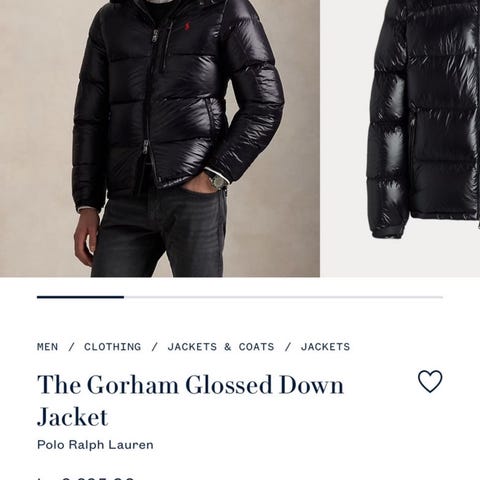The image size is (480, 480).
Task: Open JACKETS & COATS breadcrumb
Action: (x=221, y=347)
